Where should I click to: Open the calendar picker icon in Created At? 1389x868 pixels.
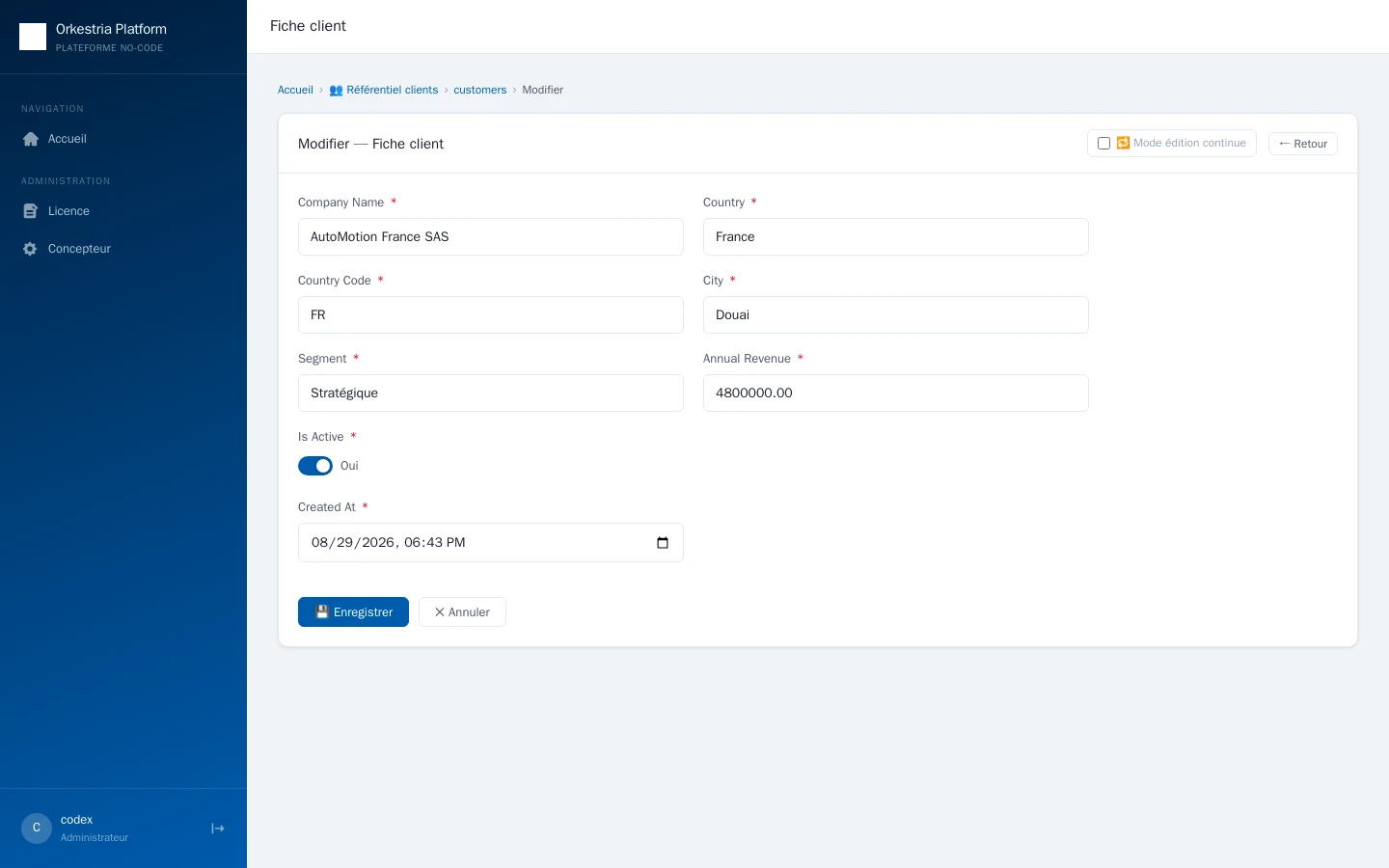tap(663, 543)
